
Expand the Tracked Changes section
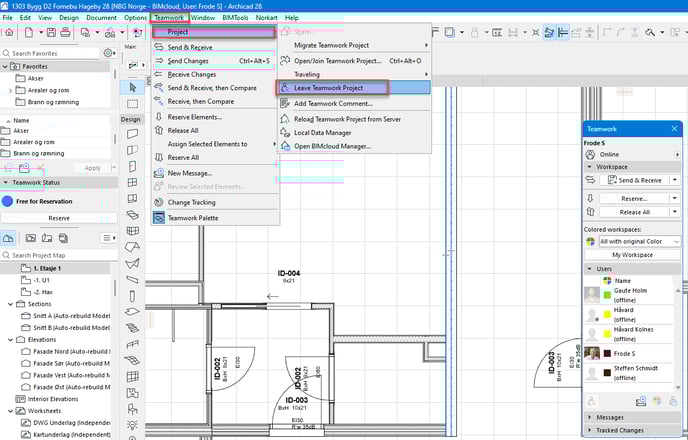coord(590,430)
